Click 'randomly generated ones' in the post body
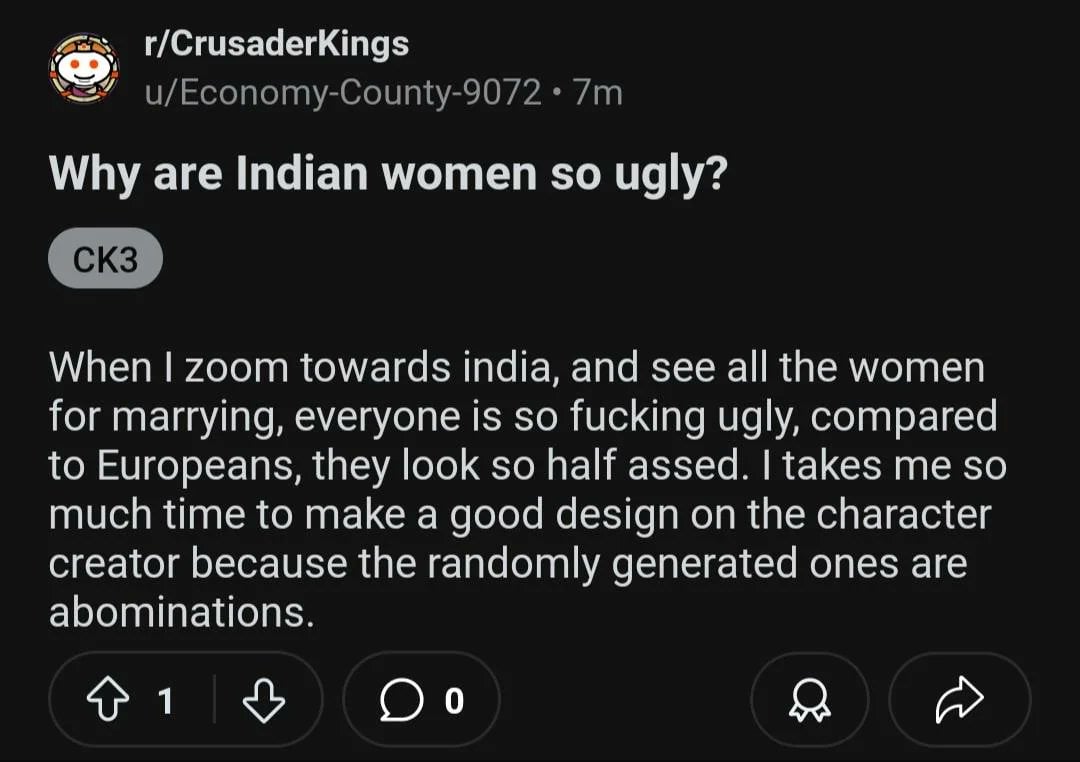This screenshot has width=1080, height=762. [x=613, y=563]
